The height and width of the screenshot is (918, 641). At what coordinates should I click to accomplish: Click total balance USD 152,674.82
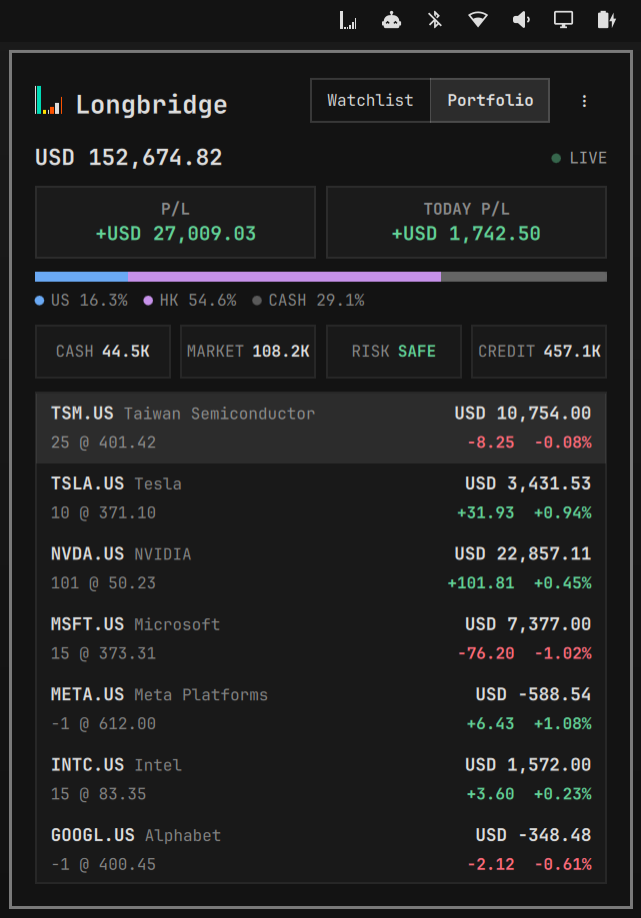click(129, 157)
